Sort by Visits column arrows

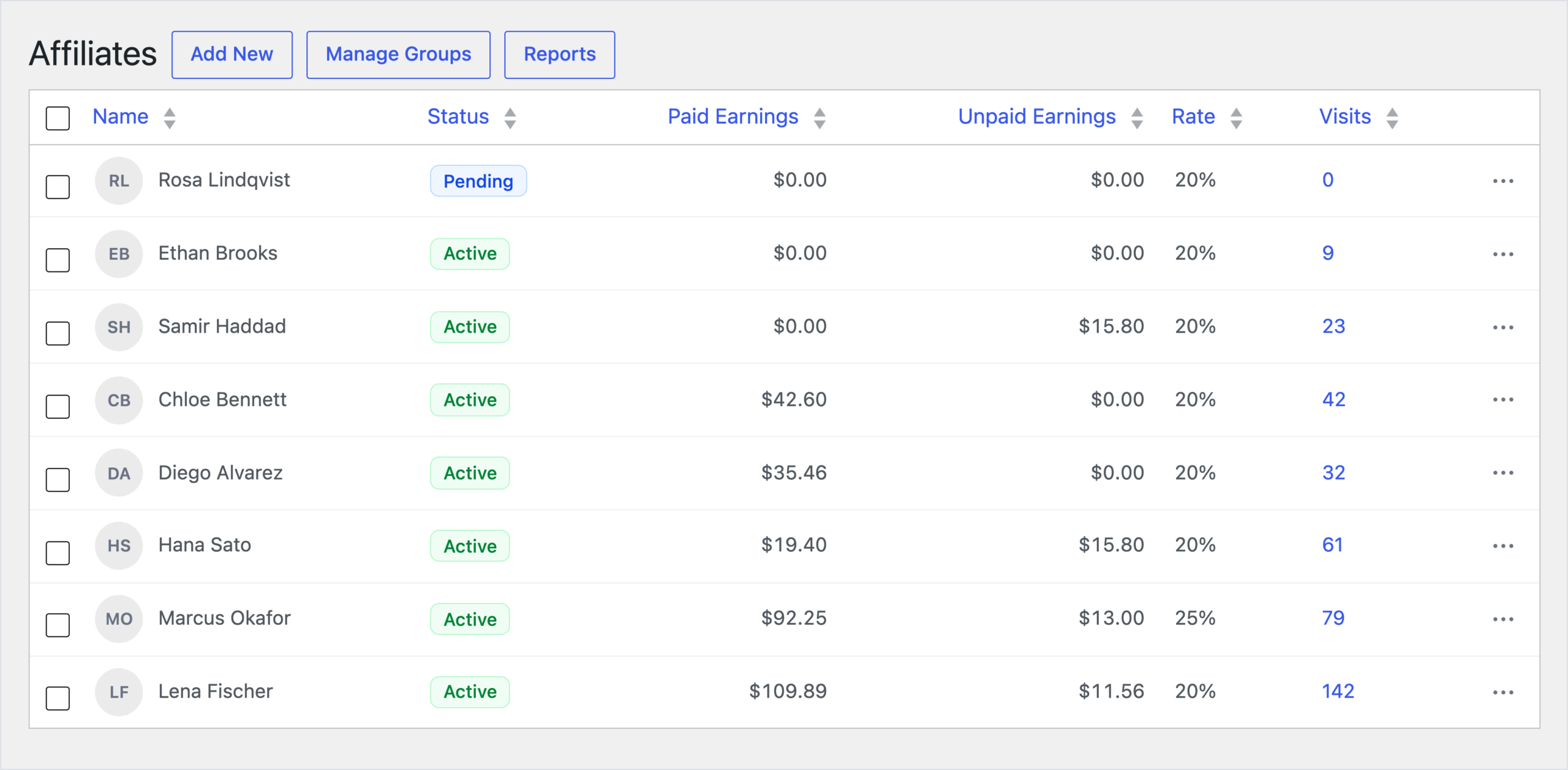(x=1392, y=118)
